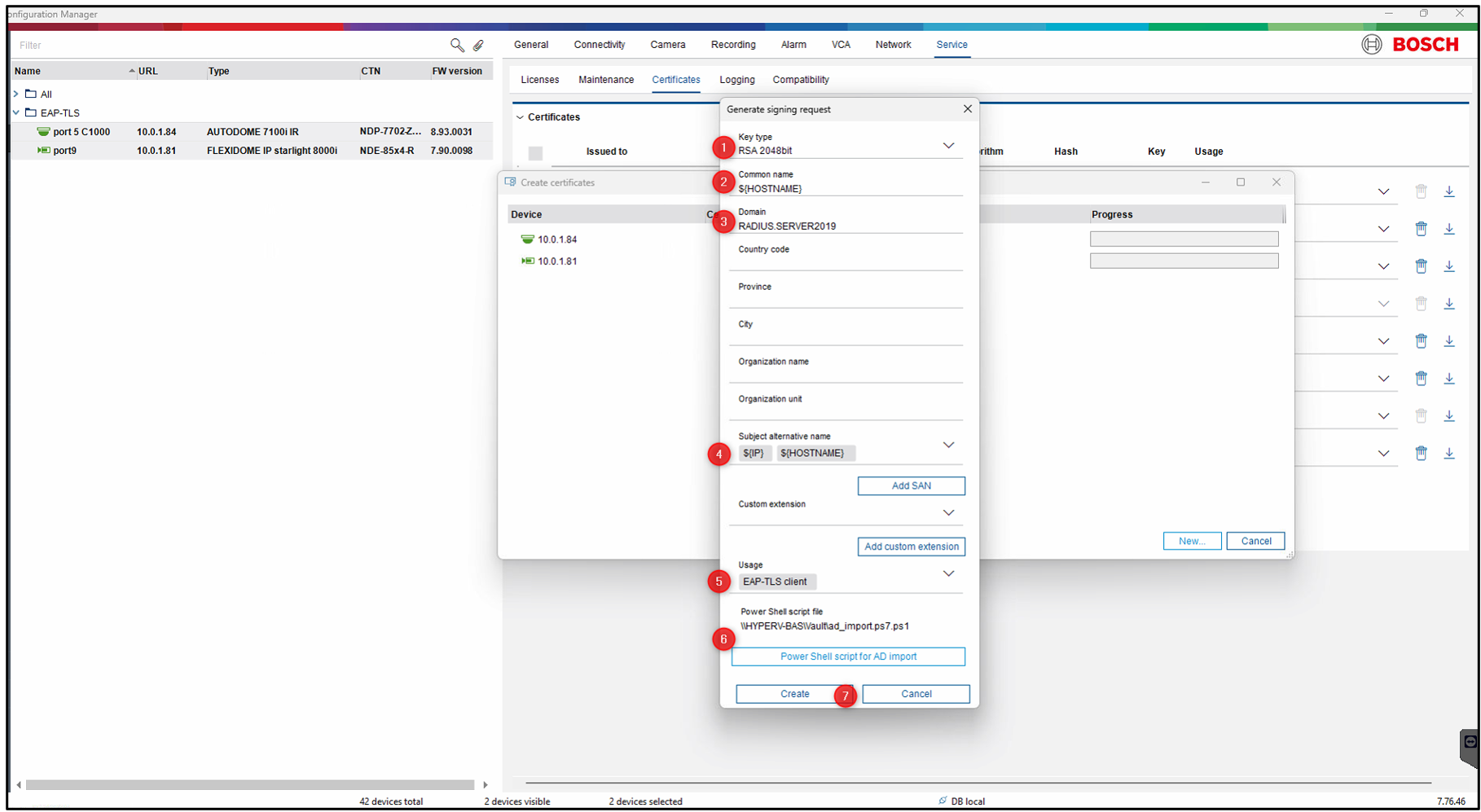Toggle the select-all checkbox beside Issued to

(535, 153)
